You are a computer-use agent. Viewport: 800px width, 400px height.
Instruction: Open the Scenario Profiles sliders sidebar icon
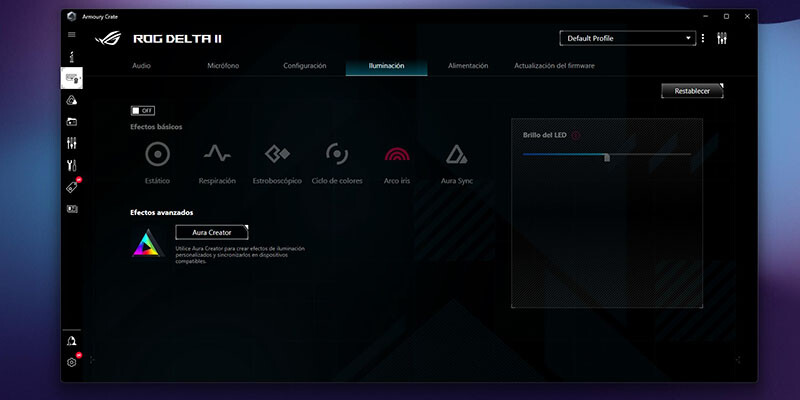click(71, 143)
